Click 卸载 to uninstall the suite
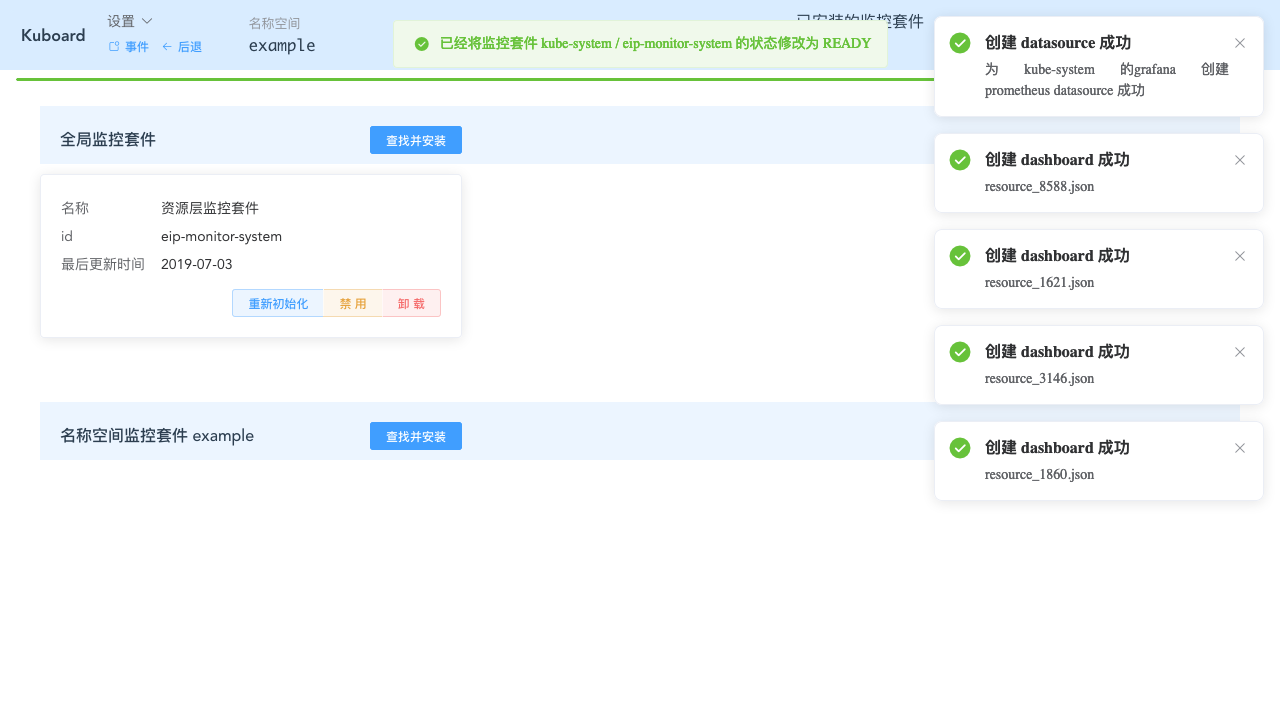Image resolution: width=1280 pixels, height=720 pixels. tap(411, 303)
